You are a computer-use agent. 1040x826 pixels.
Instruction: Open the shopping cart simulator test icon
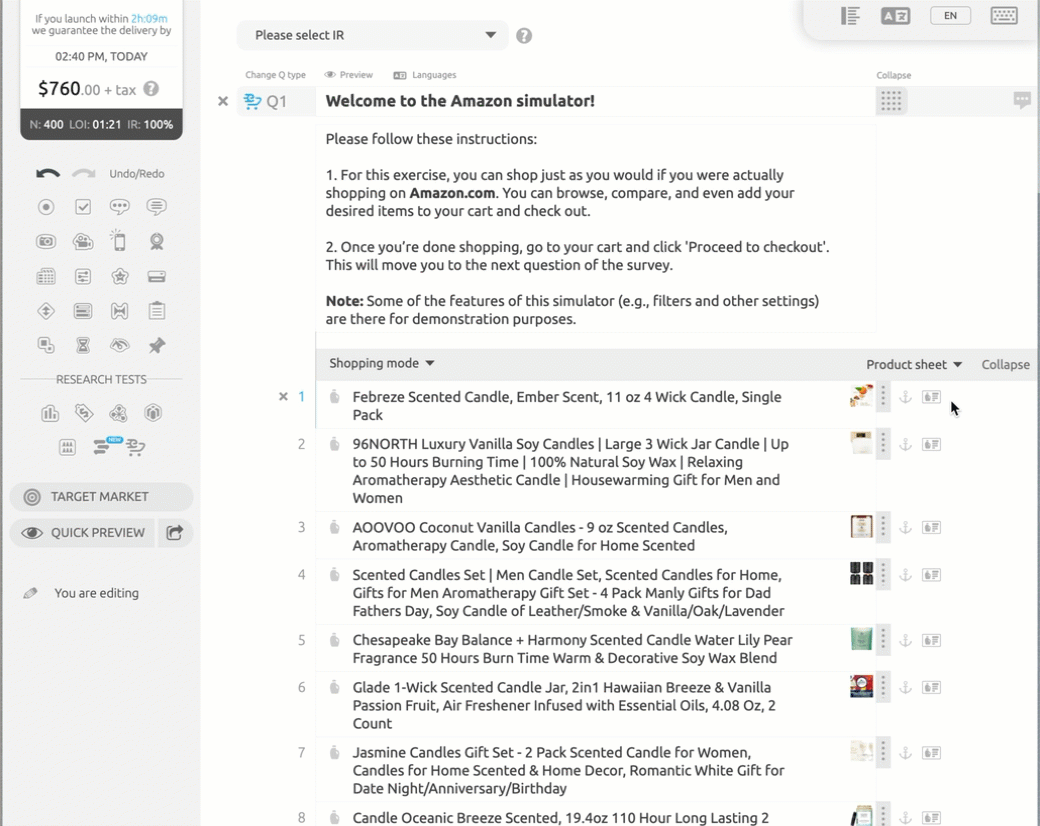(136, 448)
